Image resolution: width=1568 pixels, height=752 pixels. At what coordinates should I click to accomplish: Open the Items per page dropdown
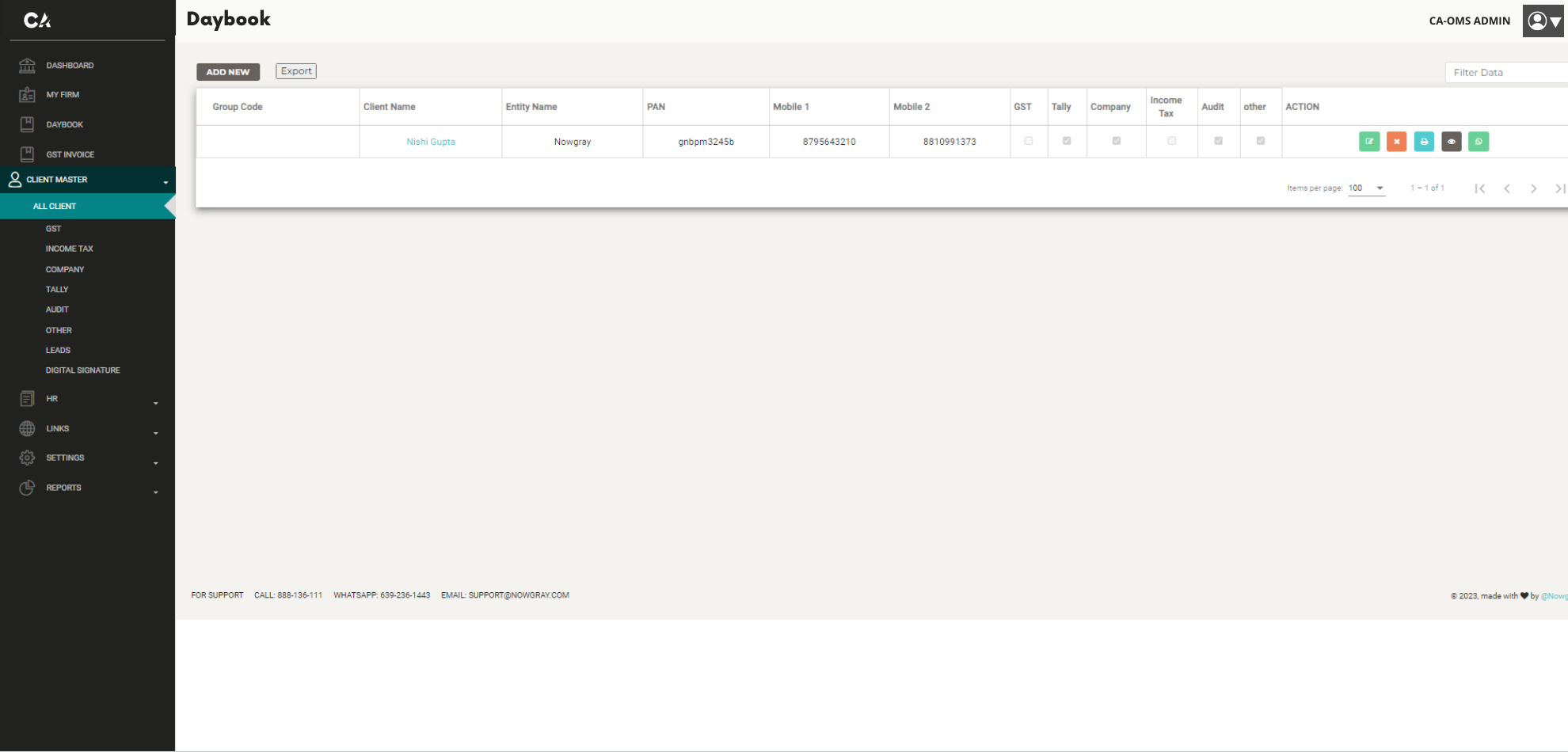click(x=1367, y=188)
